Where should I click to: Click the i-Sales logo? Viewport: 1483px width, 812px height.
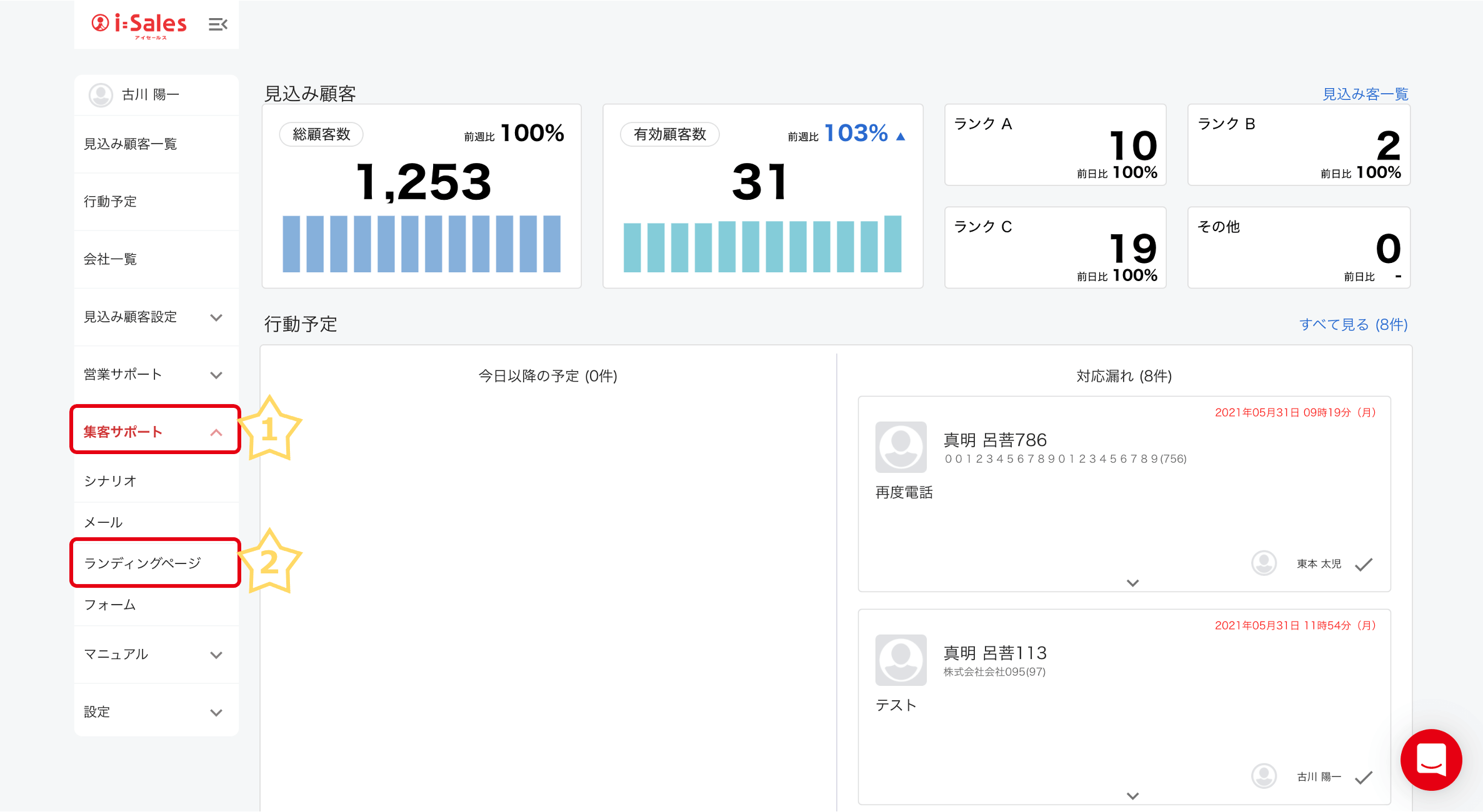tap(139, 24)
